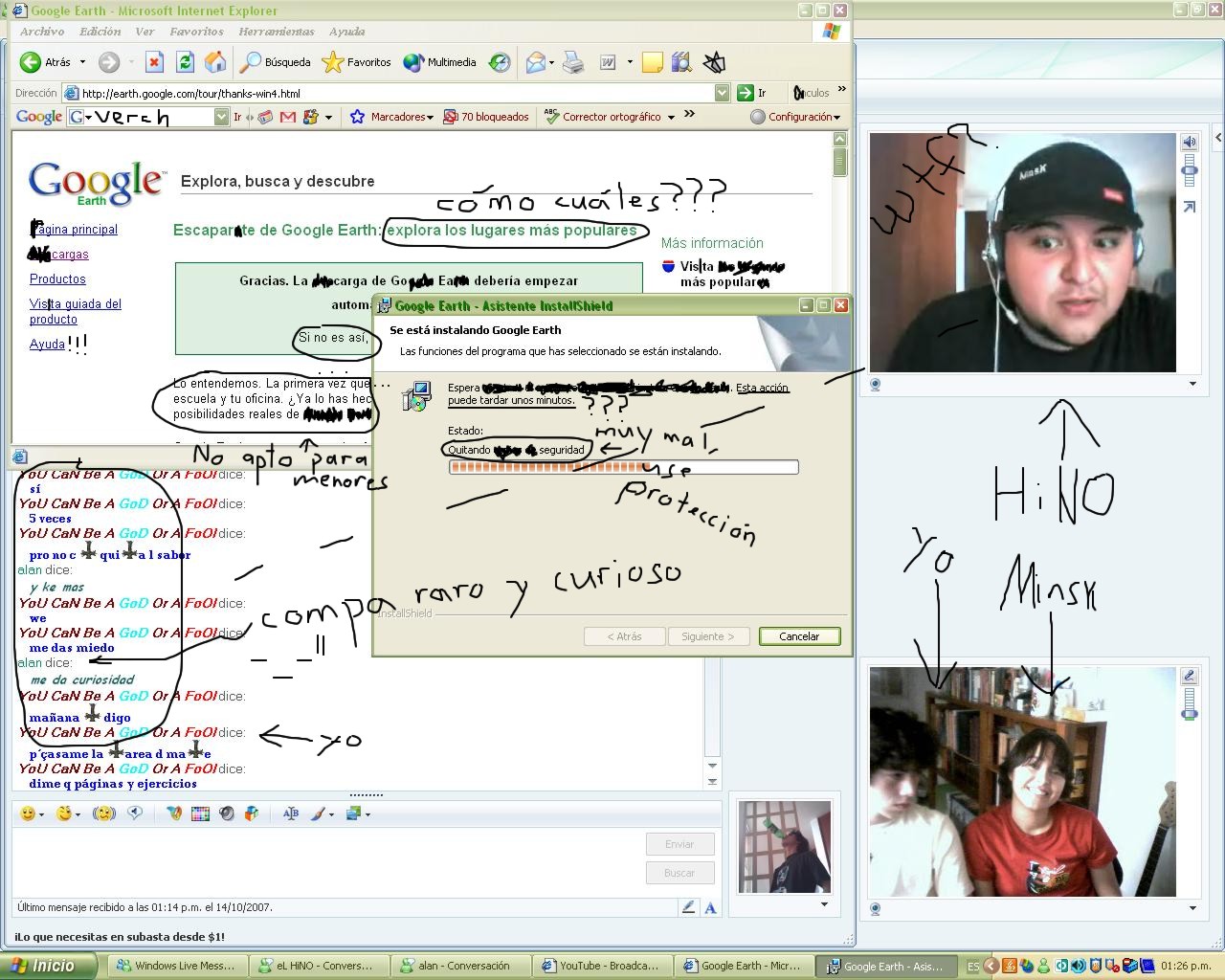Toggle microphone icon on own webcam panel

(x=1190, y=675)
